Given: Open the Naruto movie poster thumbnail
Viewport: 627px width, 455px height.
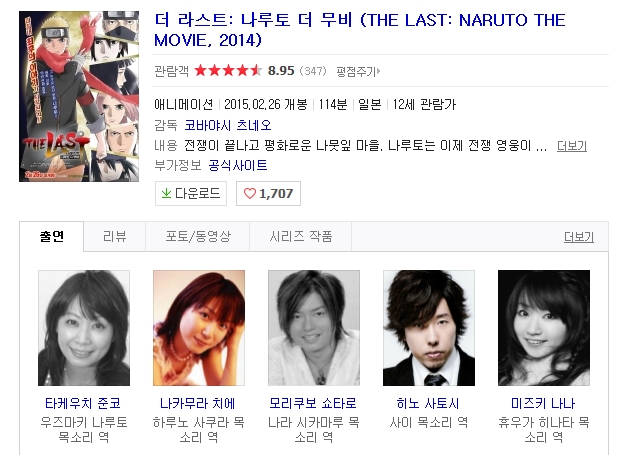Looking at the screenshot, I should tap(79, 96).
